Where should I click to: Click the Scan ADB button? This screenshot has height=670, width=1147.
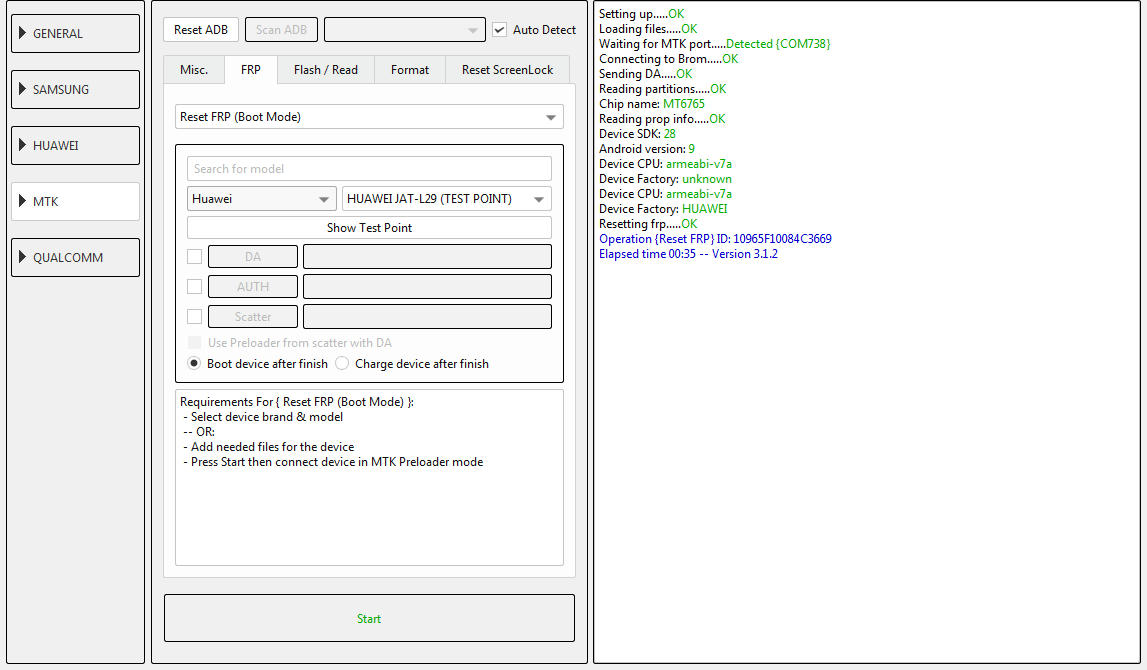[x=282, y=30]
